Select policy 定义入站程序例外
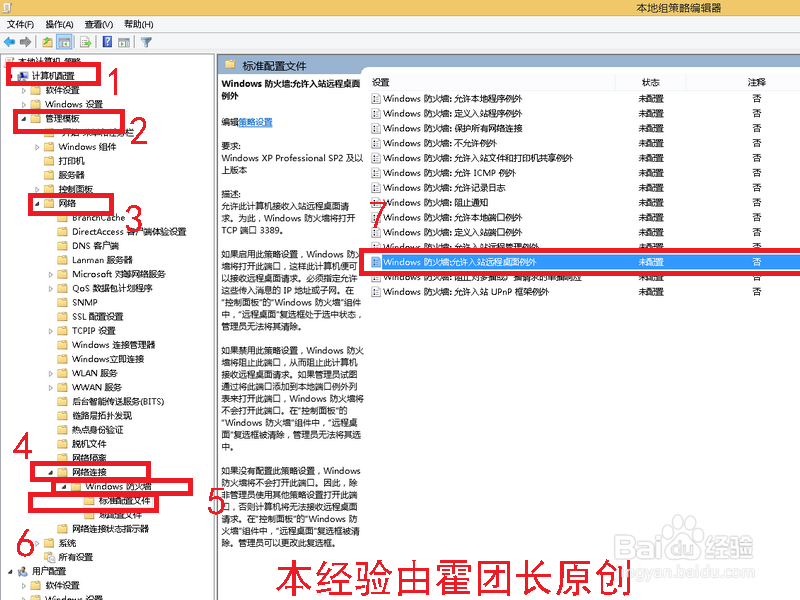Screen dimensions: 800x600 453,113
